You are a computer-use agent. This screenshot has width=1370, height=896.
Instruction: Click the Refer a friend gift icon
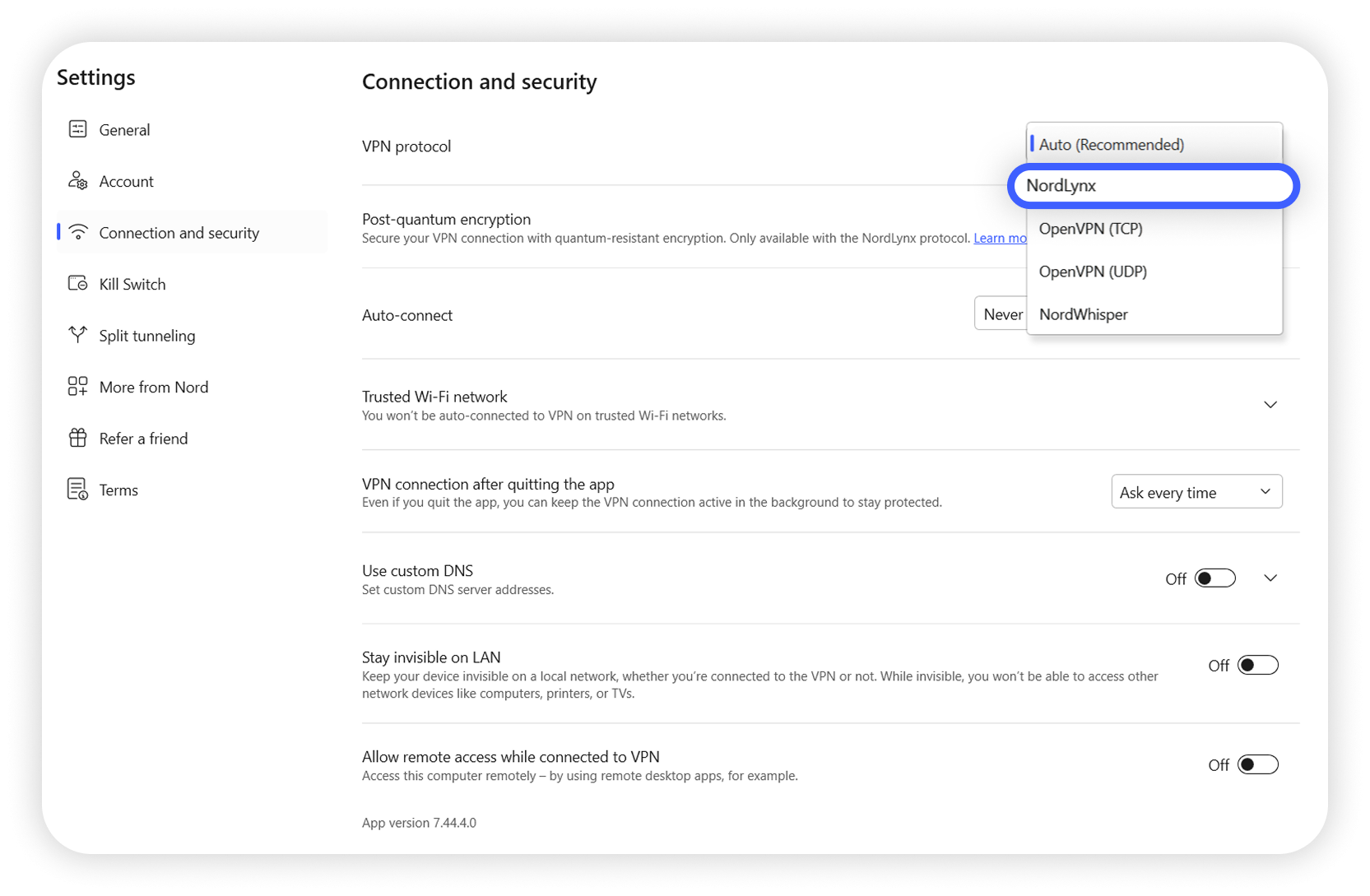[77, 438]
